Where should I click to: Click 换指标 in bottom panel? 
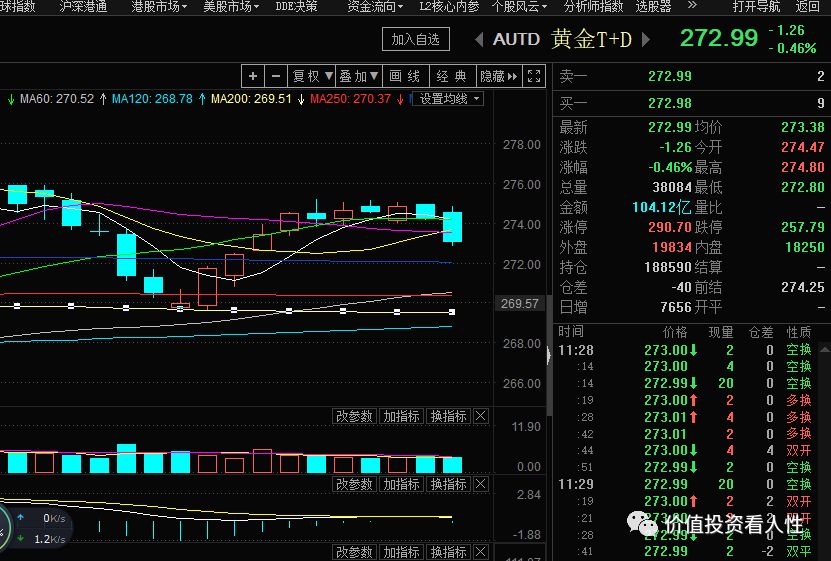pyautogui.click(x=448, y=552)
